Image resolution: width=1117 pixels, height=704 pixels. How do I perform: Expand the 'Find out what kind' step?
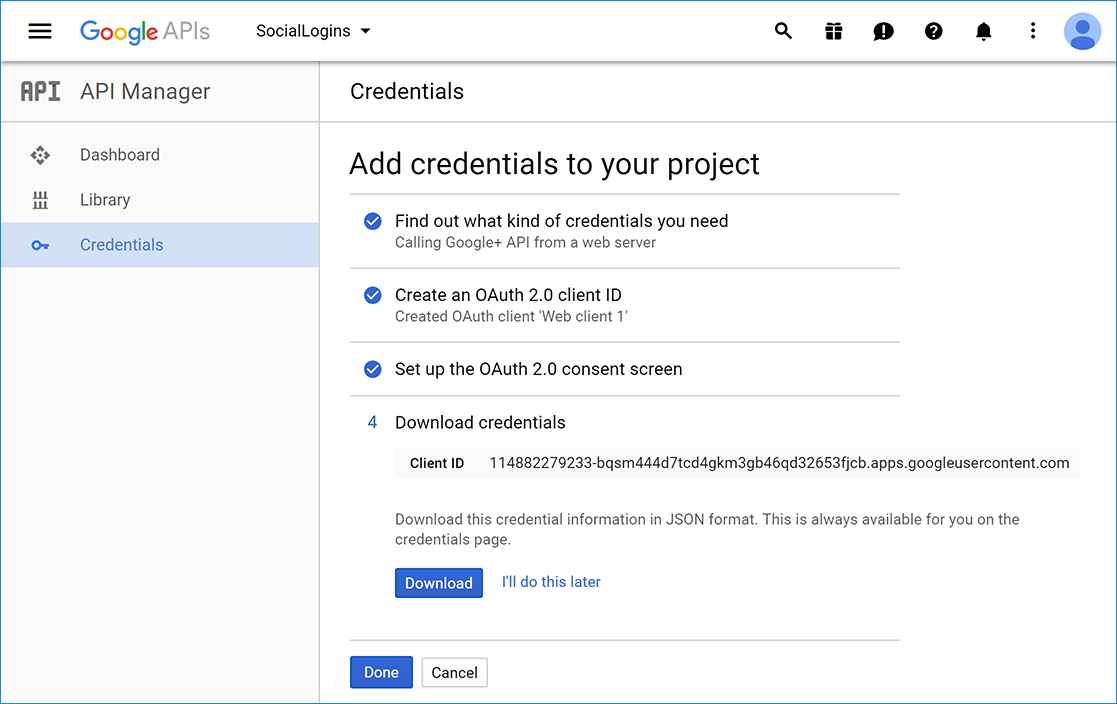[561, 221]
